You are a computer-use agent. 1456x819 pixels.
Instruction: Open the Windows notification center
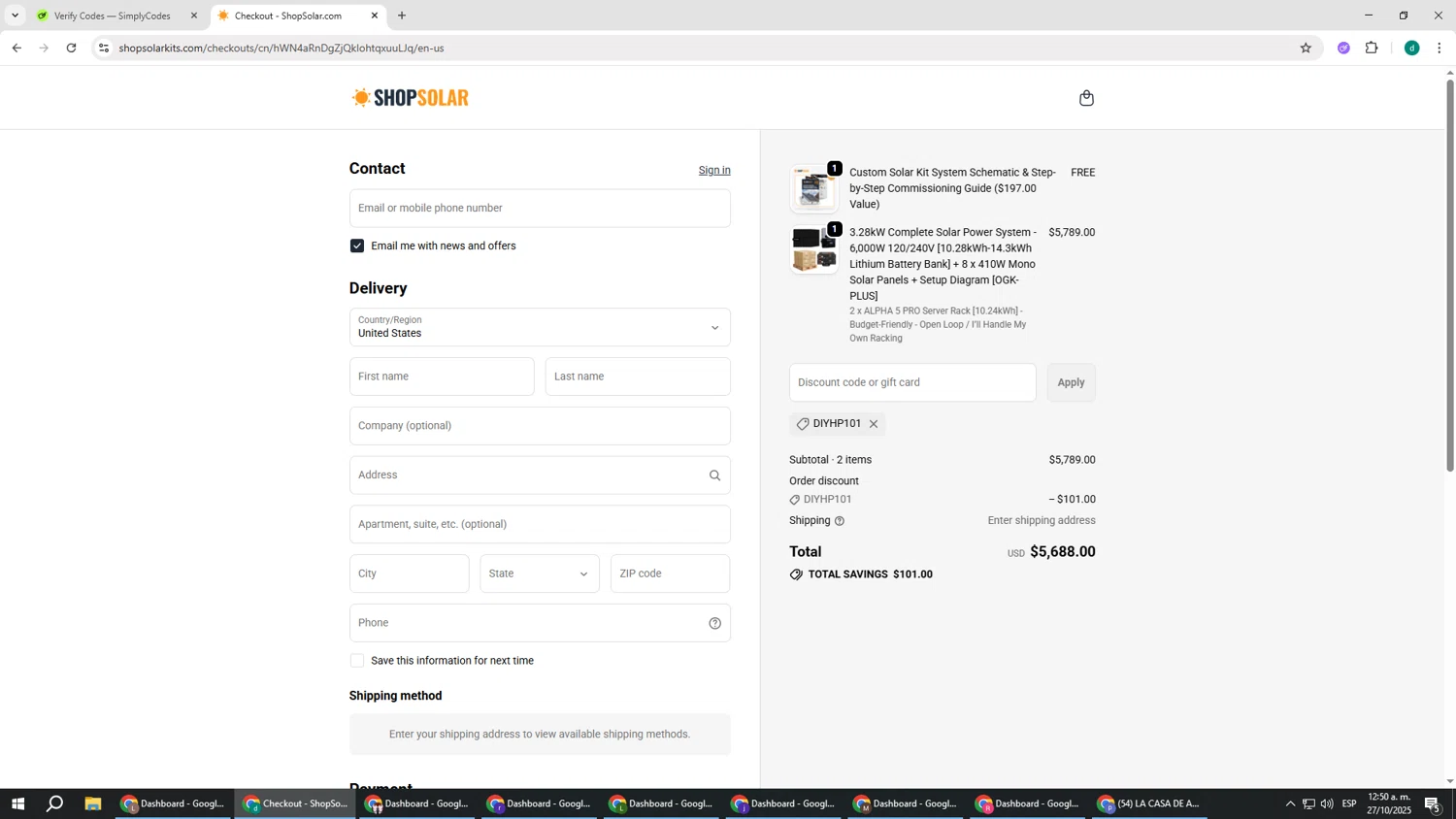click(x=1432, y=803)
